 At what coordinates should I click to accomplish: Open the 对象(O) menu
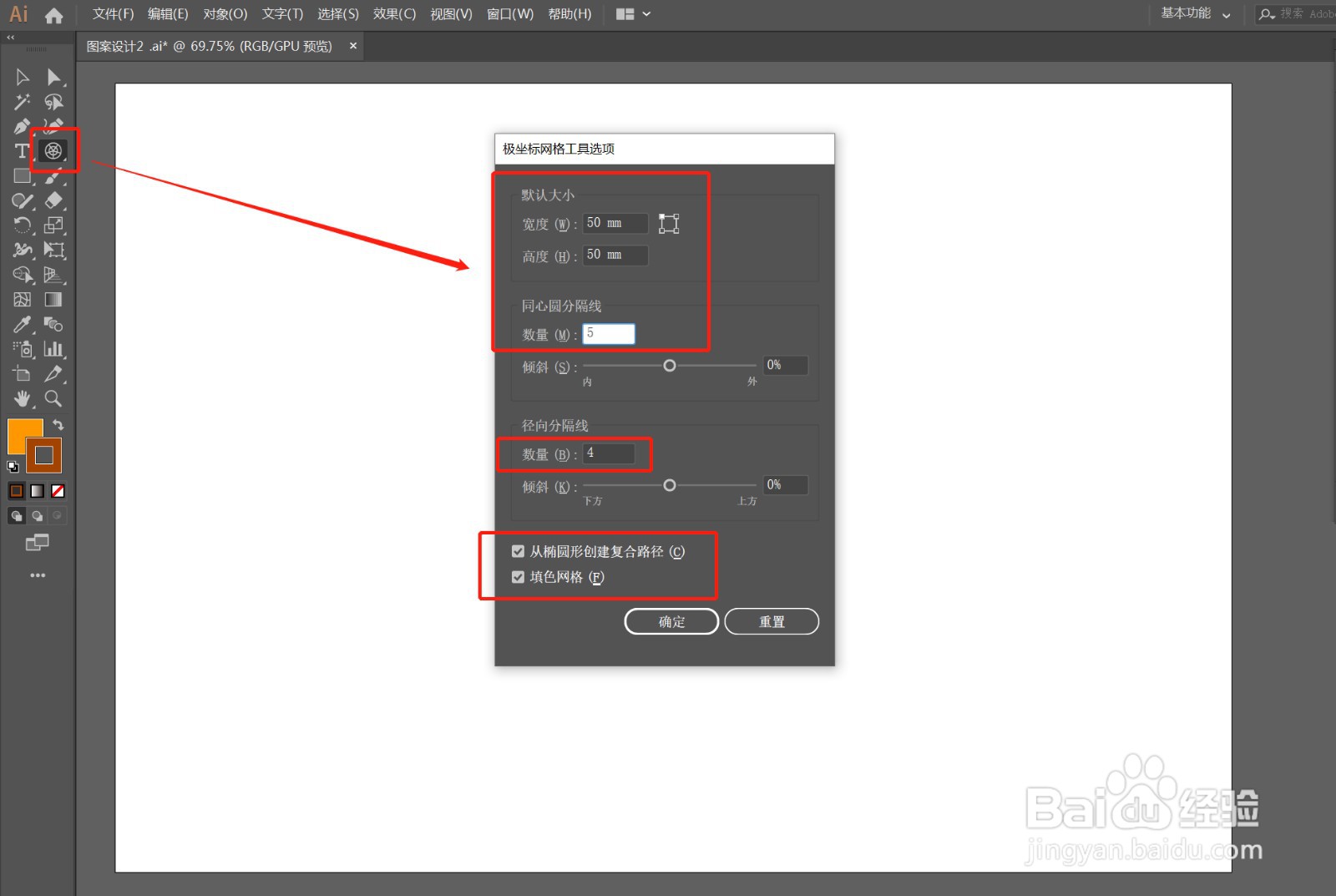tap(225, 14)
